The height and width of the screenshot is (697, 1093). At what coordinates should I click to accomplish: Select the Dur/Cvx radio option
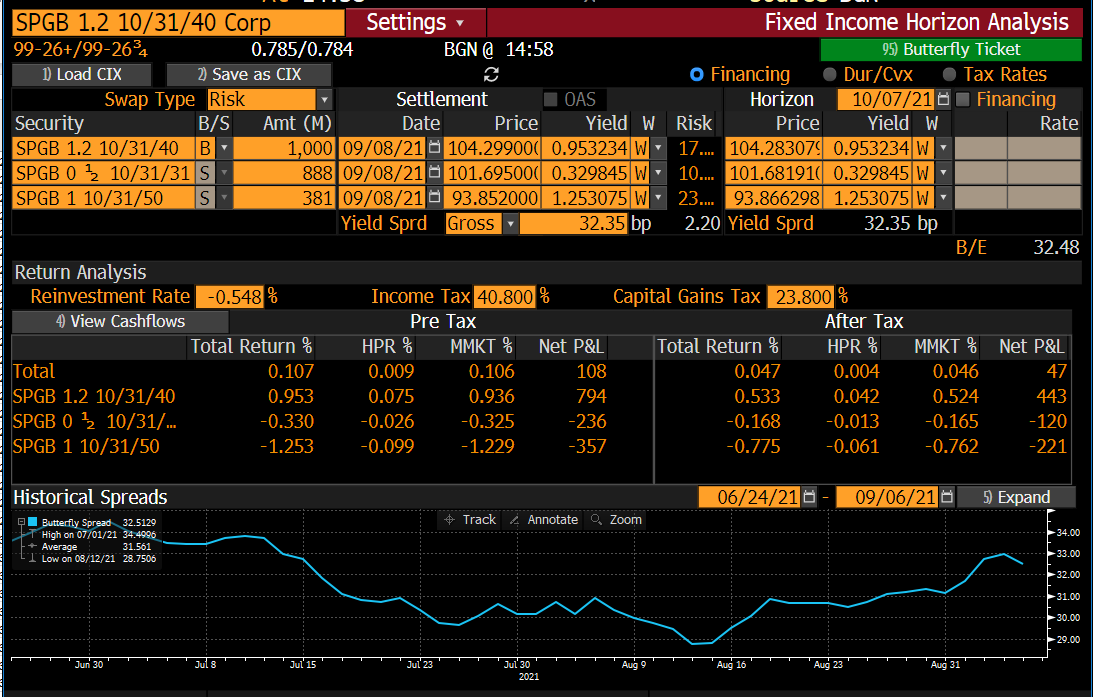click(x=830, y=75)
